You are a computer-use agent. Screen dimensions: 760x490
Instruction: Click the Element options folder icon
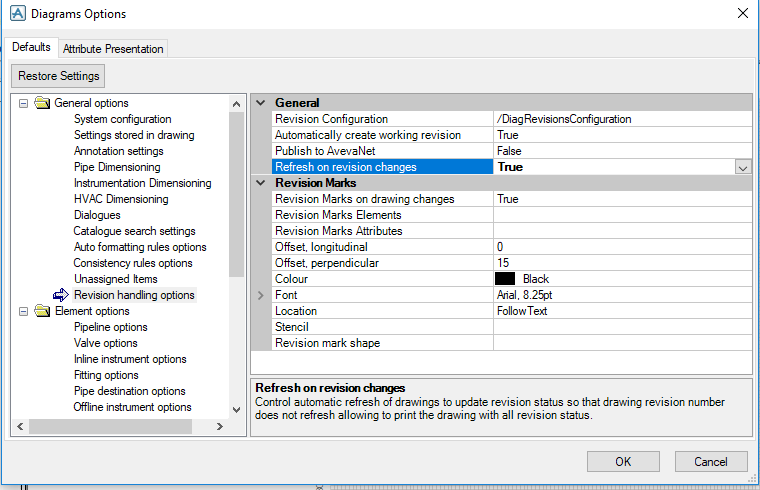pyautogui.click(x=42, y=311)
